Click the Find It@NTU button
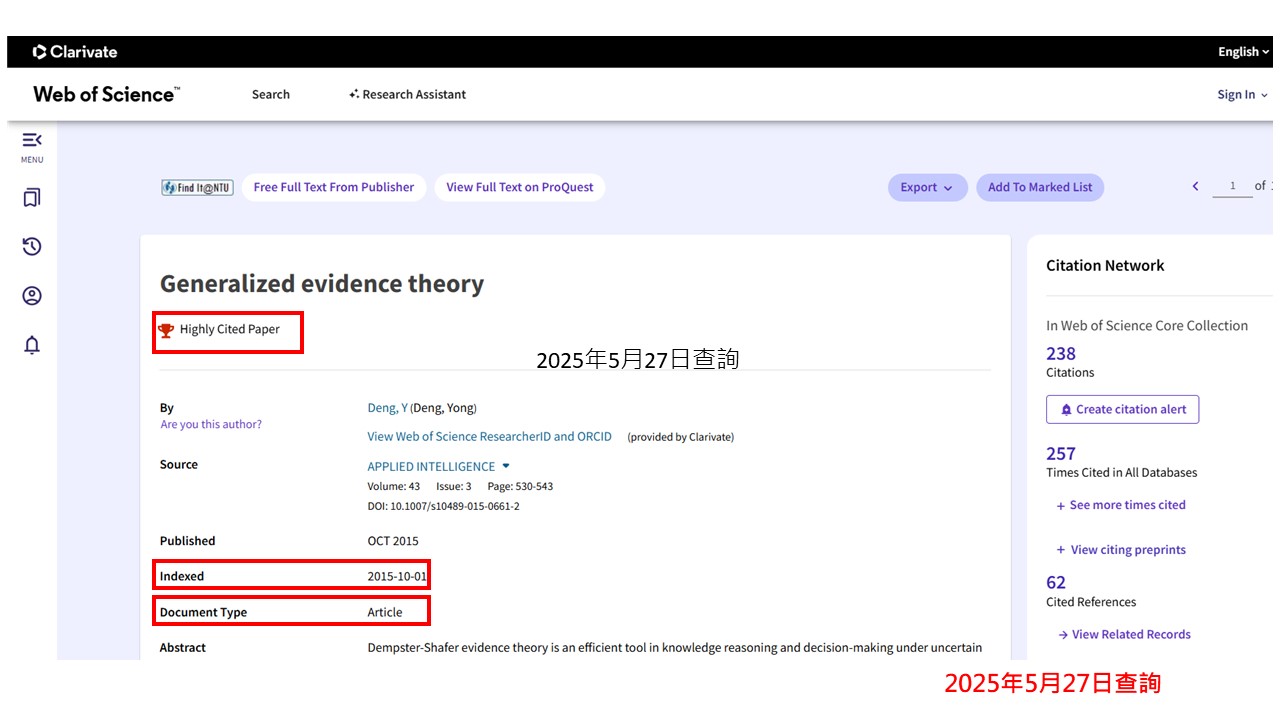This screenshot has width=1280, height=720. pyautogui.click(x=197, y=187)
